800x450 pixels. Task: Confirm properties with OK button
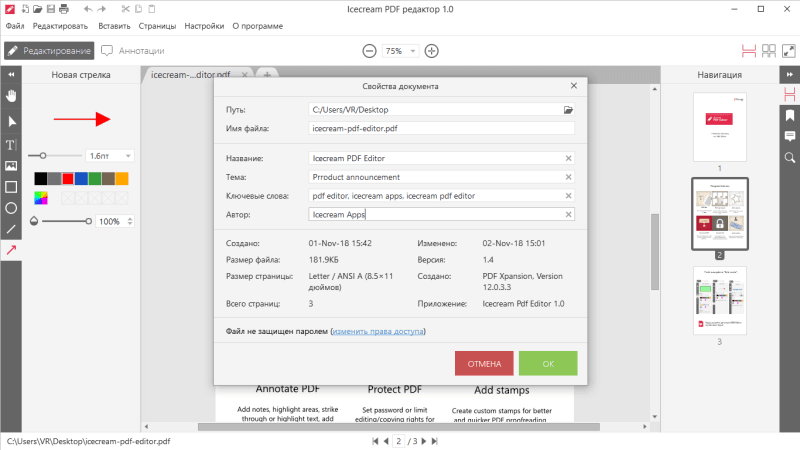click(548, 363)
